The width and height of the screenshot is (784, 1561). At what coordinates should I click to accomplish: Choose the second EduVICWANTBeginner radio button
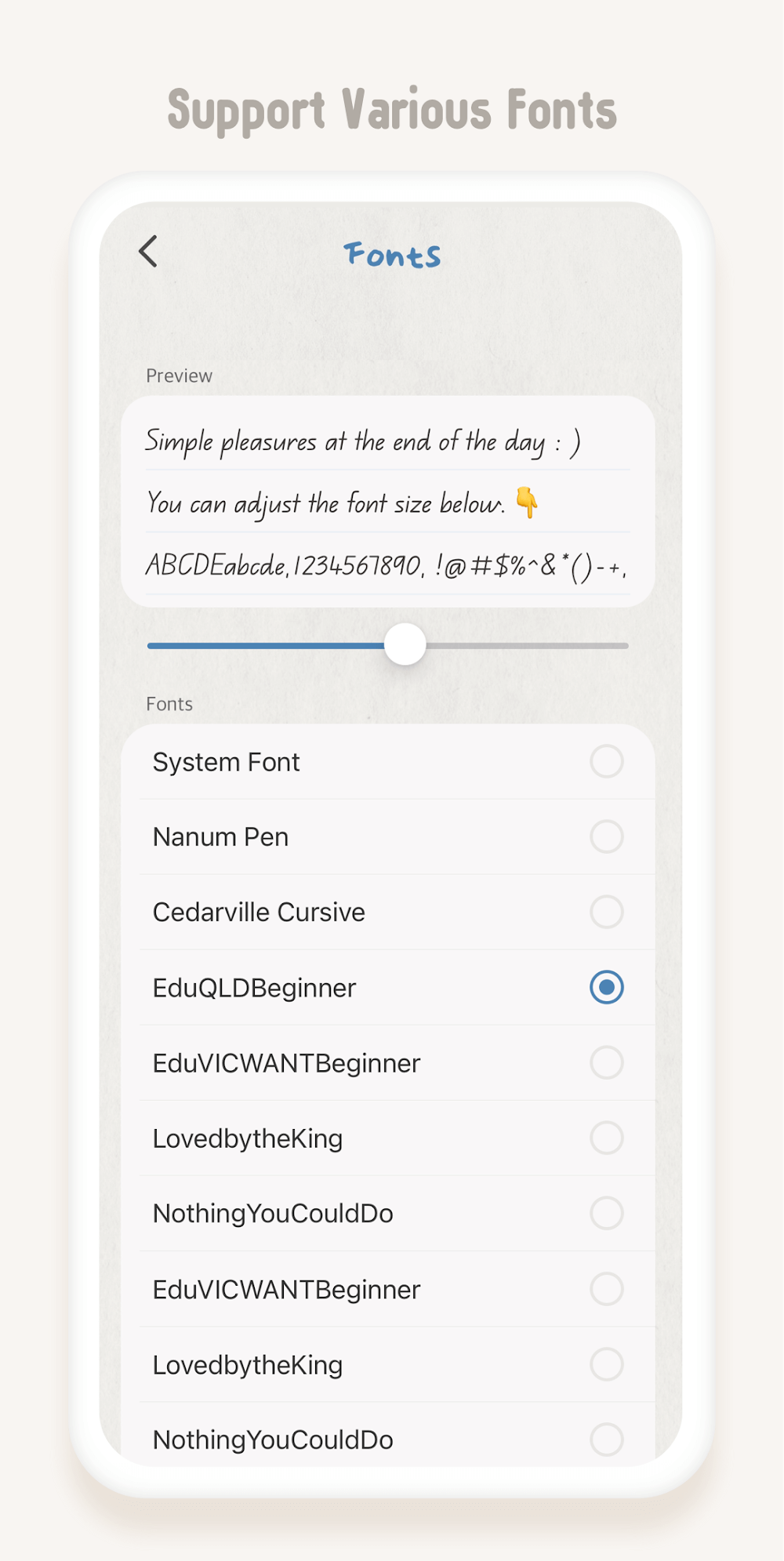[x=606, y=1289]
